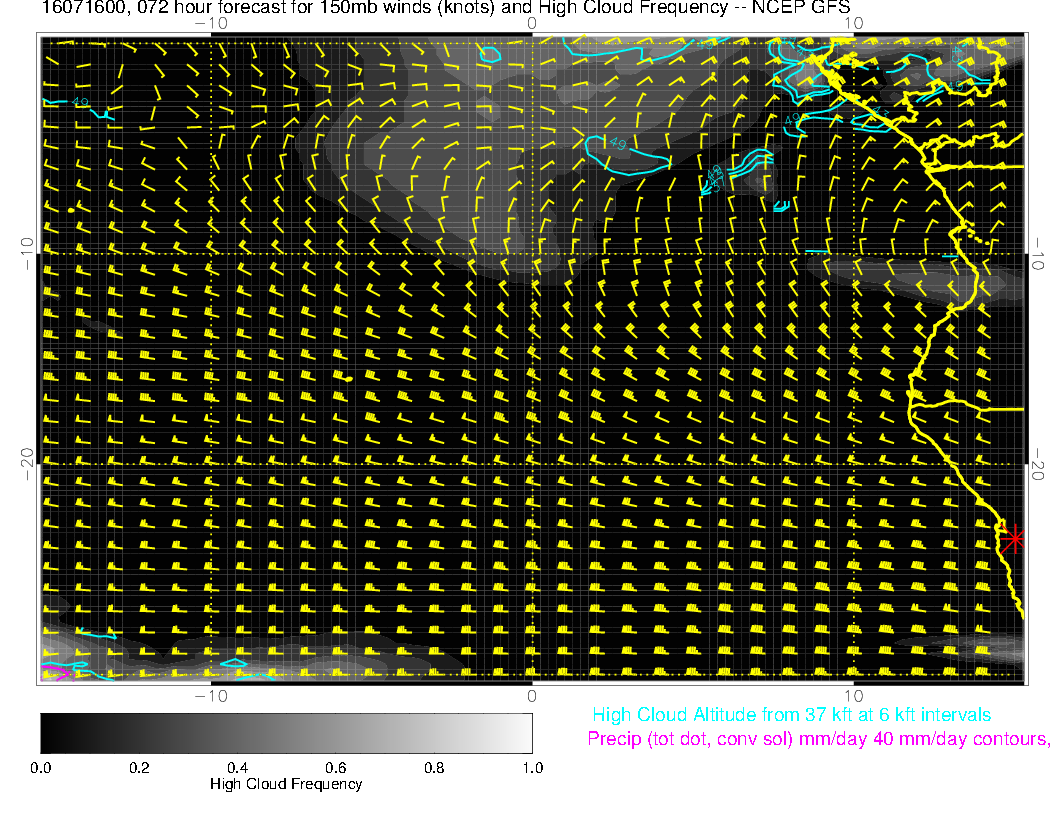1056x816 pixels.
Task: Click the '1.0' colorbar tick label
Action: [x=532, y=768]
